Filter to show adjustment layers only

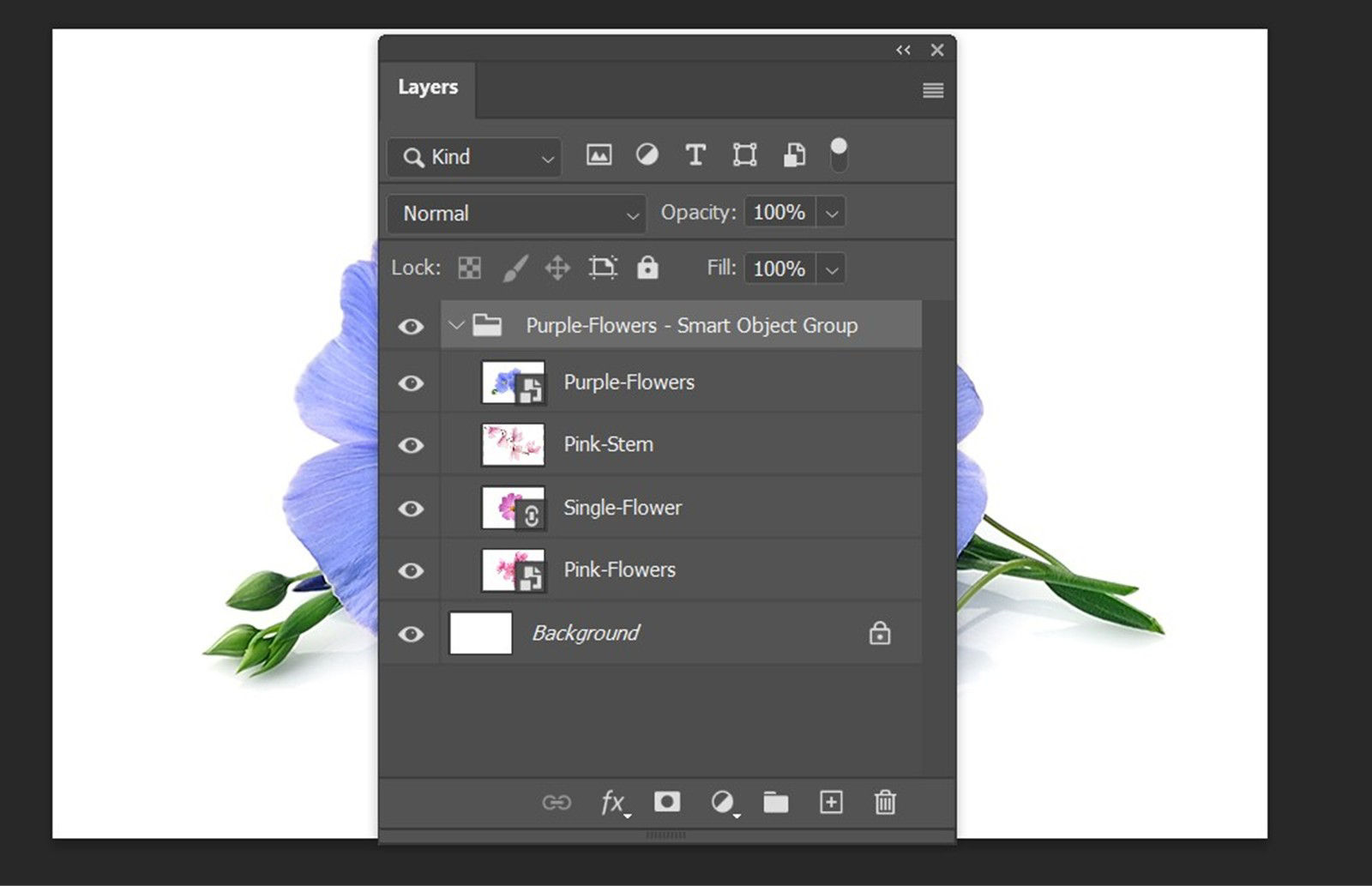(x=647, y=155)
